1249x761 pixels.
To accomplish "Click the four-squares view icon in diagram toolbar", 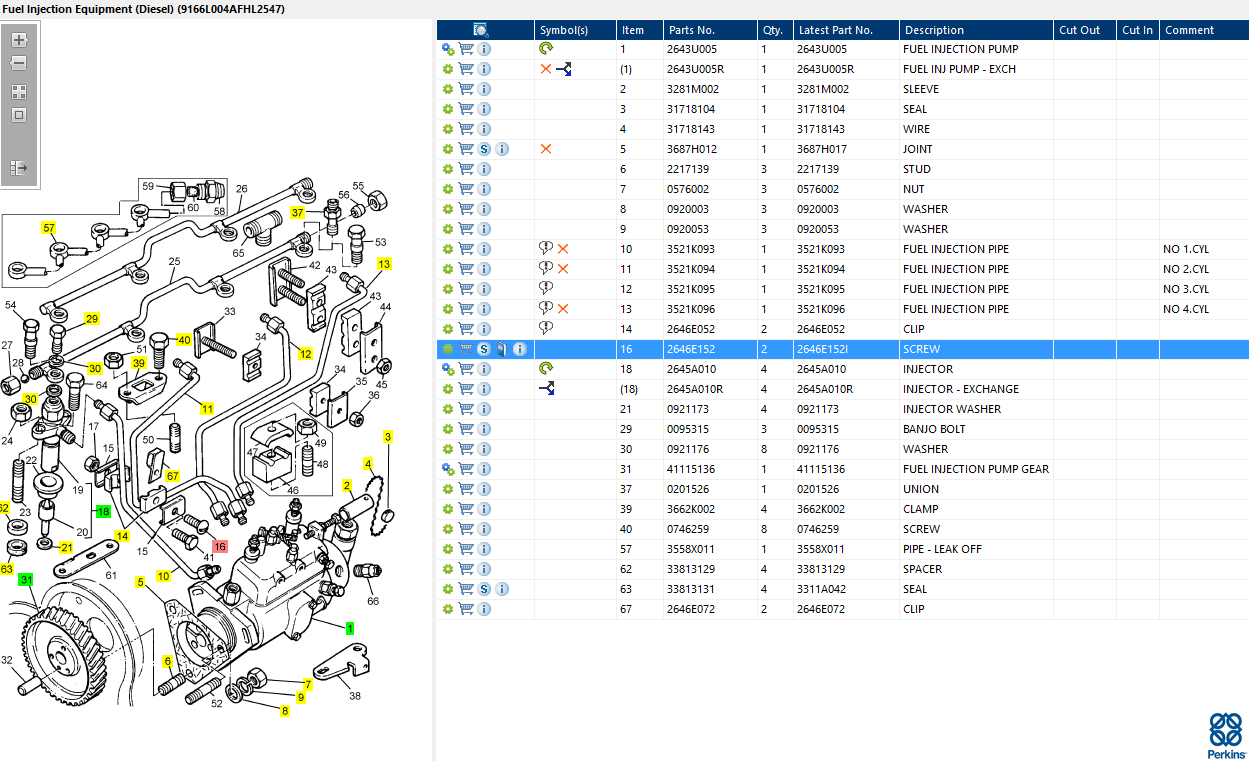I will 19,91.
